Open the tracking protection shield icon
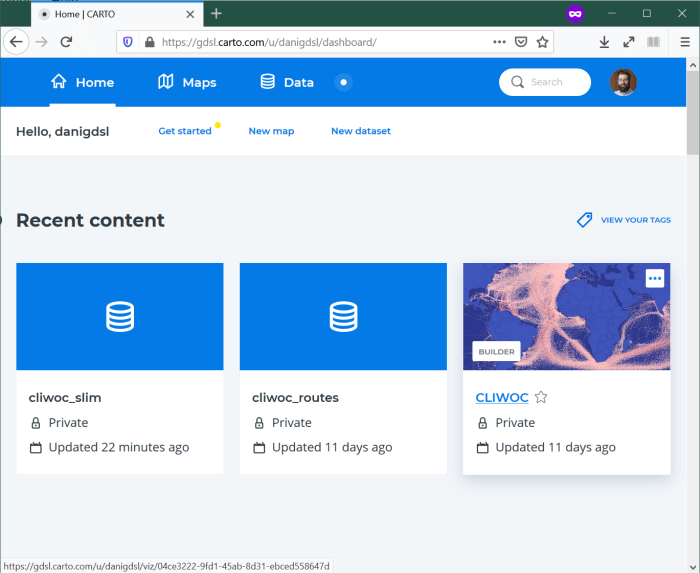Image resolution: width=700 pixels, height=573 pixels. (128, 42)
